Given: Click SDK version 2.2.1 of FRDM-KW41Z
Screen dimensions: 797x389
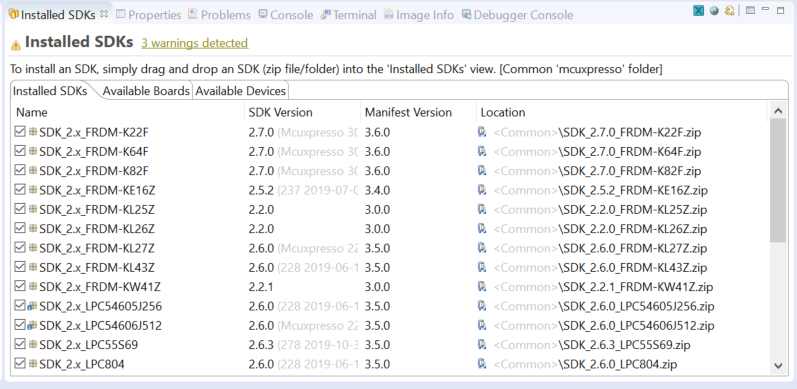Looking at the screenshot, I should [x=261, y=287].
